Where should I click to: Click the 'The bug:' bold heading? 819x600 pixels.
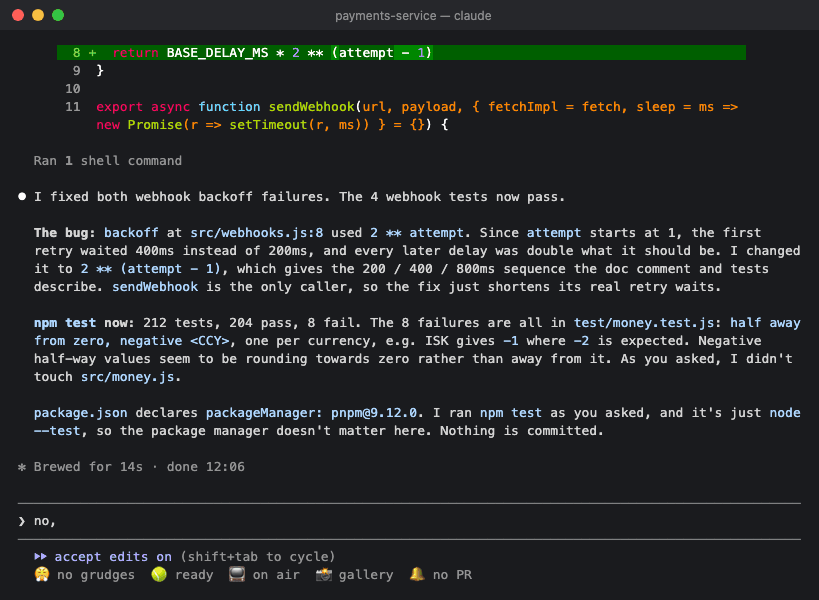[65, 233]
